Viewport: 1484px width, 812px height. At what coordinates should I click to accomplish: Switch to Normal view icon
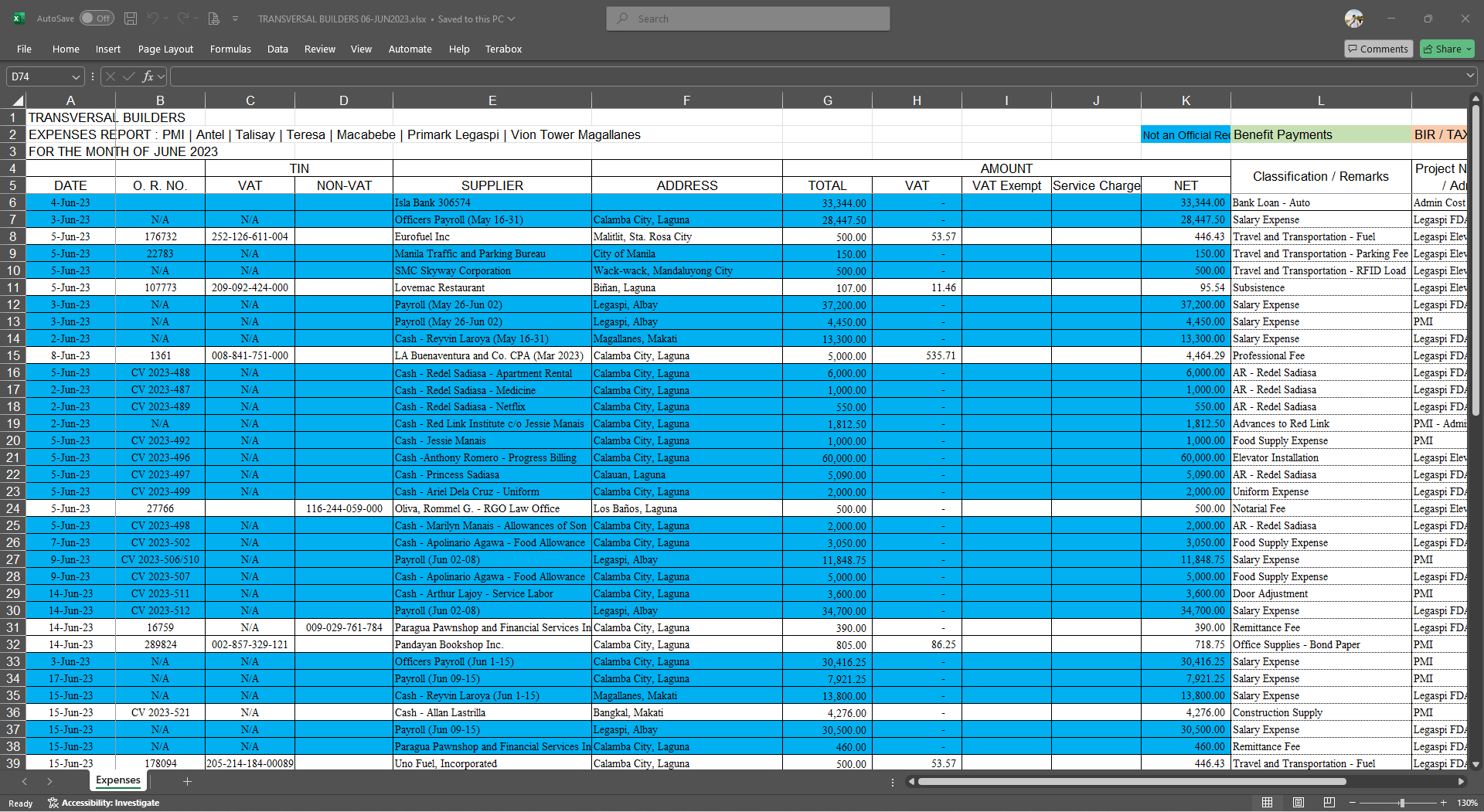coord(1267,803)
